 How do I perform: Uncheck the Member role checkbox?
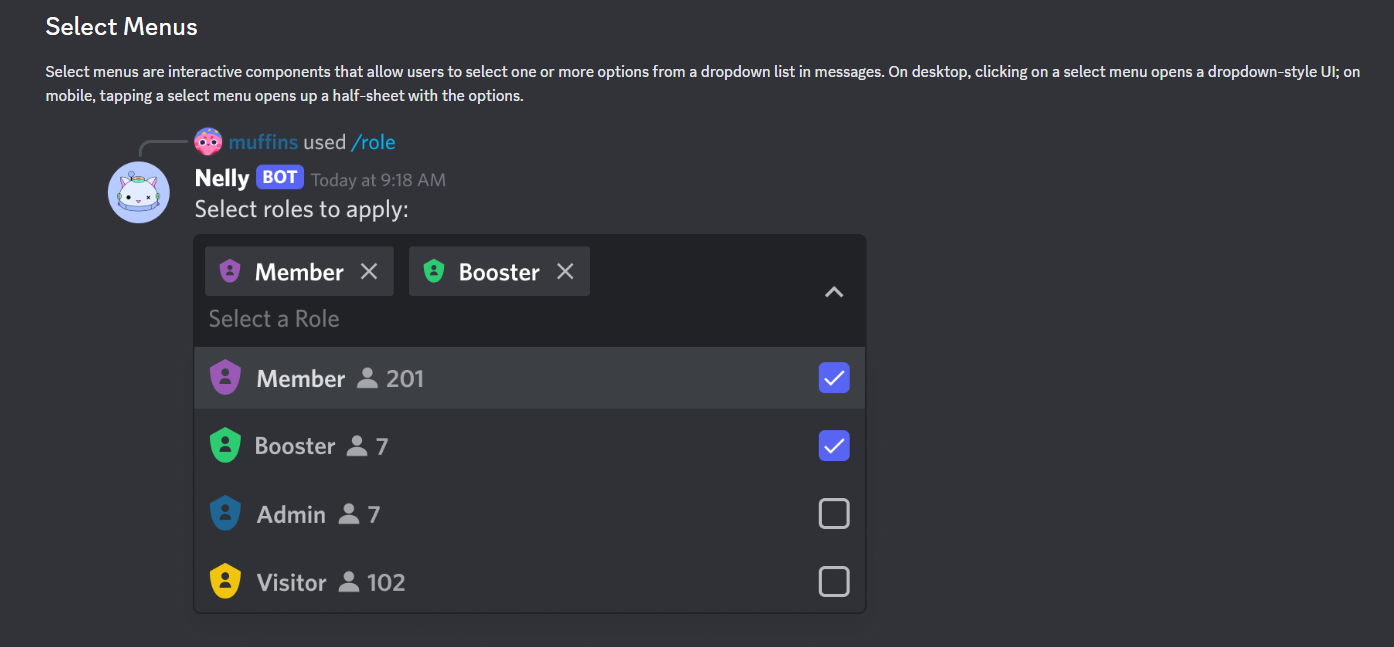click(834, 377)
